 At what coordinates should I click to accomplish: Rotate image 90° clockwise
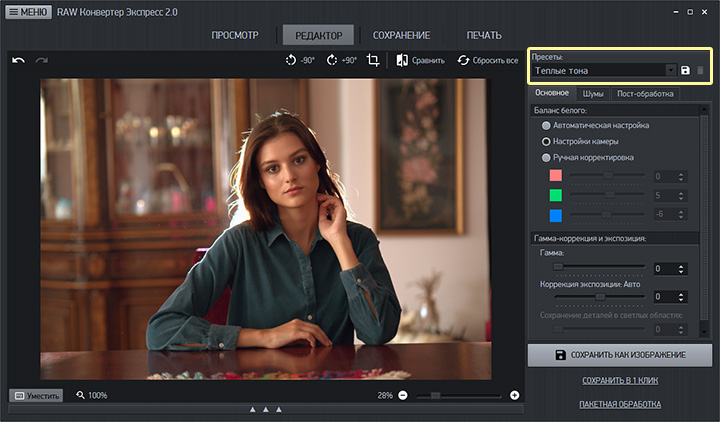pyautogui.click(x=341, y=61)
